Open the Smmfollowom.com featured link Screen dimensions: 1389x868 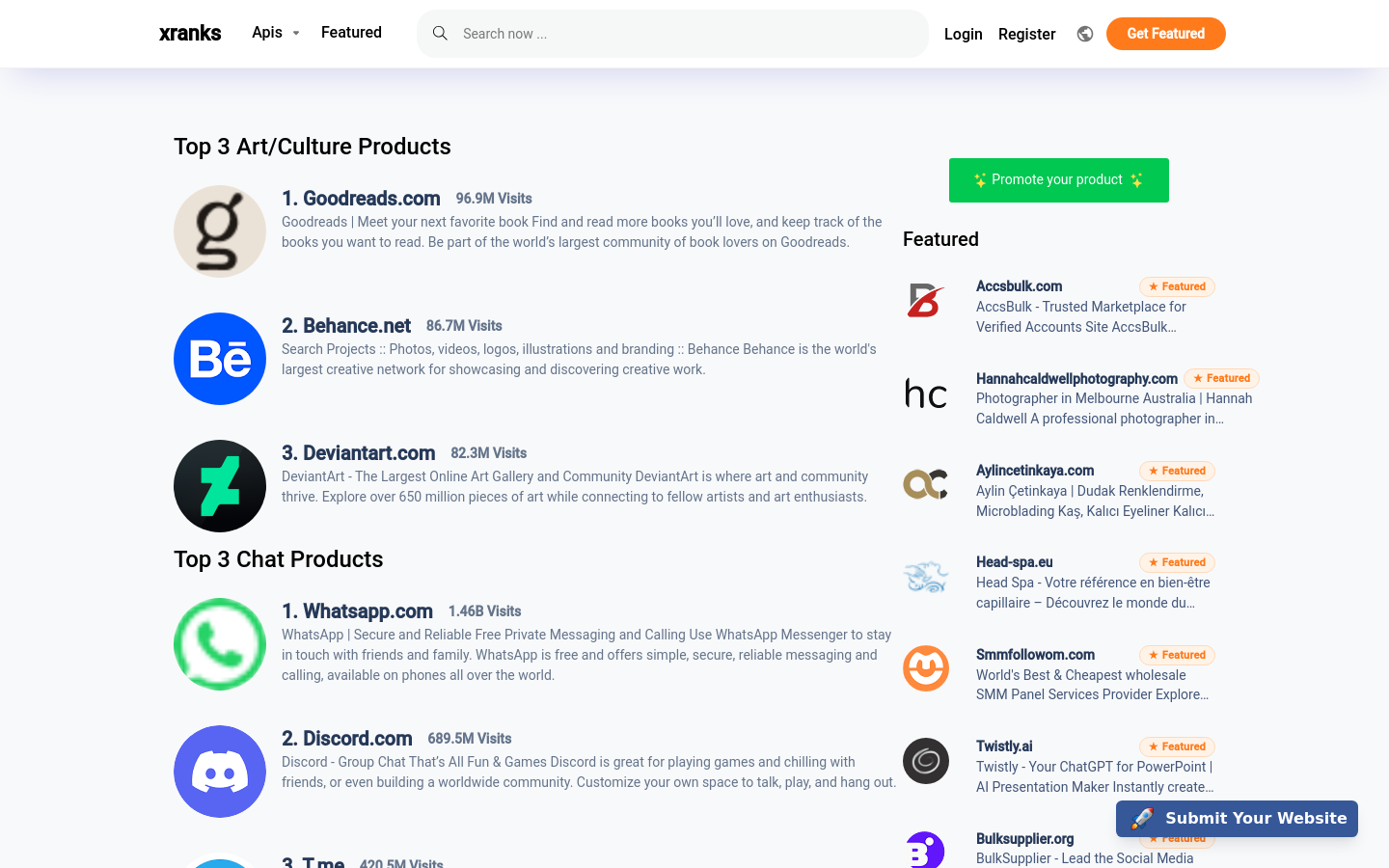(1035, 655)
